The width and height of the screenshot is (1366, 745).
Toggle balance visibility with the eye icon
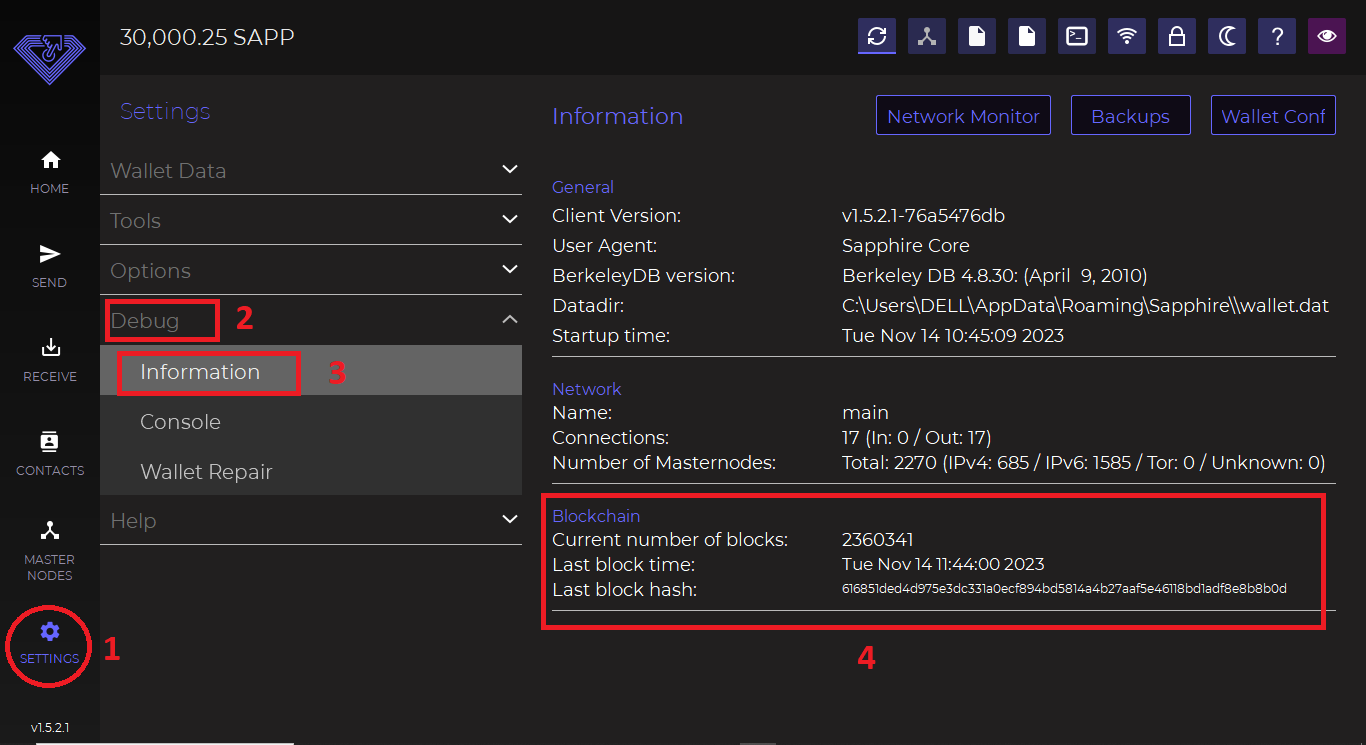(1327, 37)
